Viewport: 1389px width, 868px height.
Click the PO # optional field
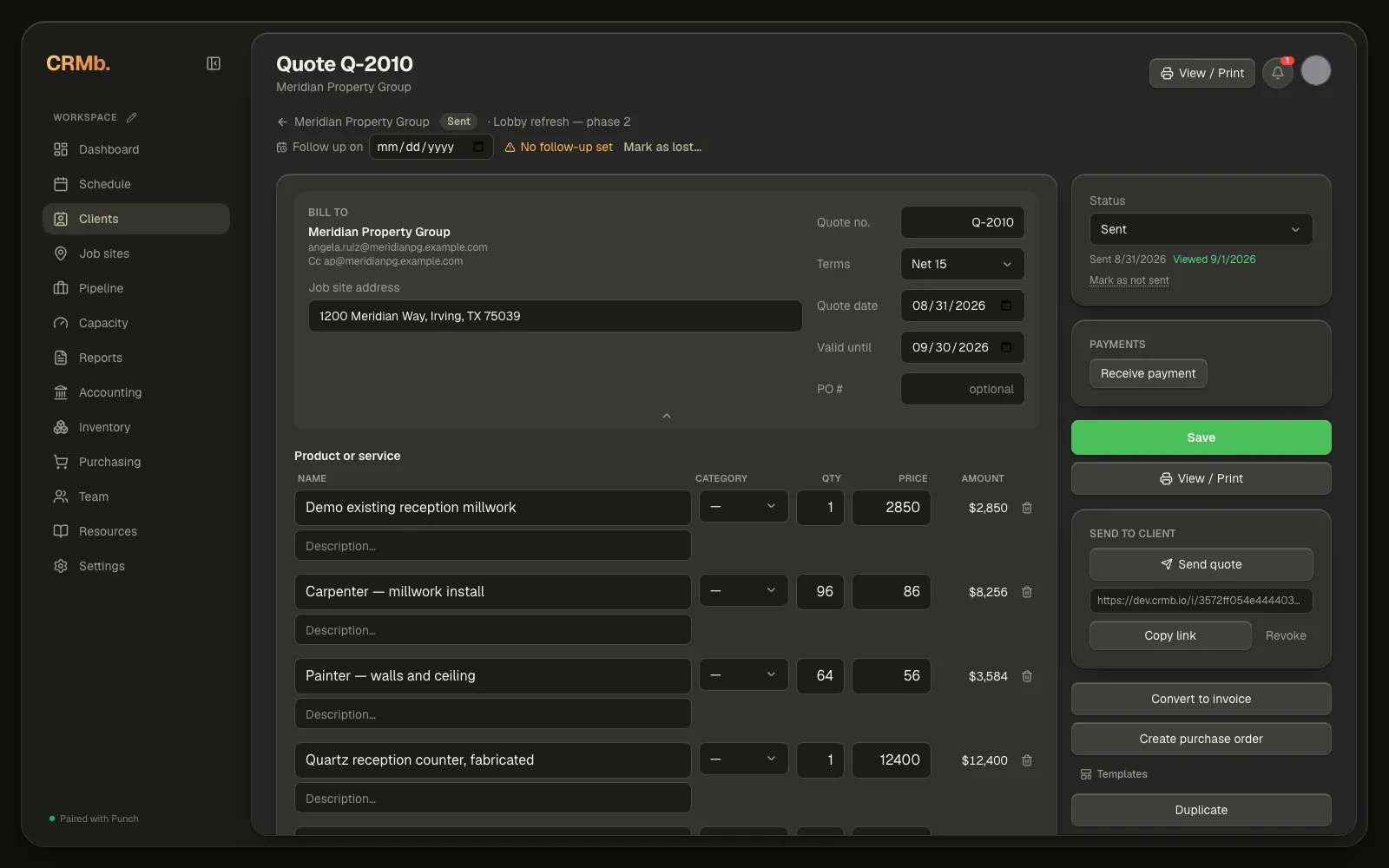[x=963, y=389]
